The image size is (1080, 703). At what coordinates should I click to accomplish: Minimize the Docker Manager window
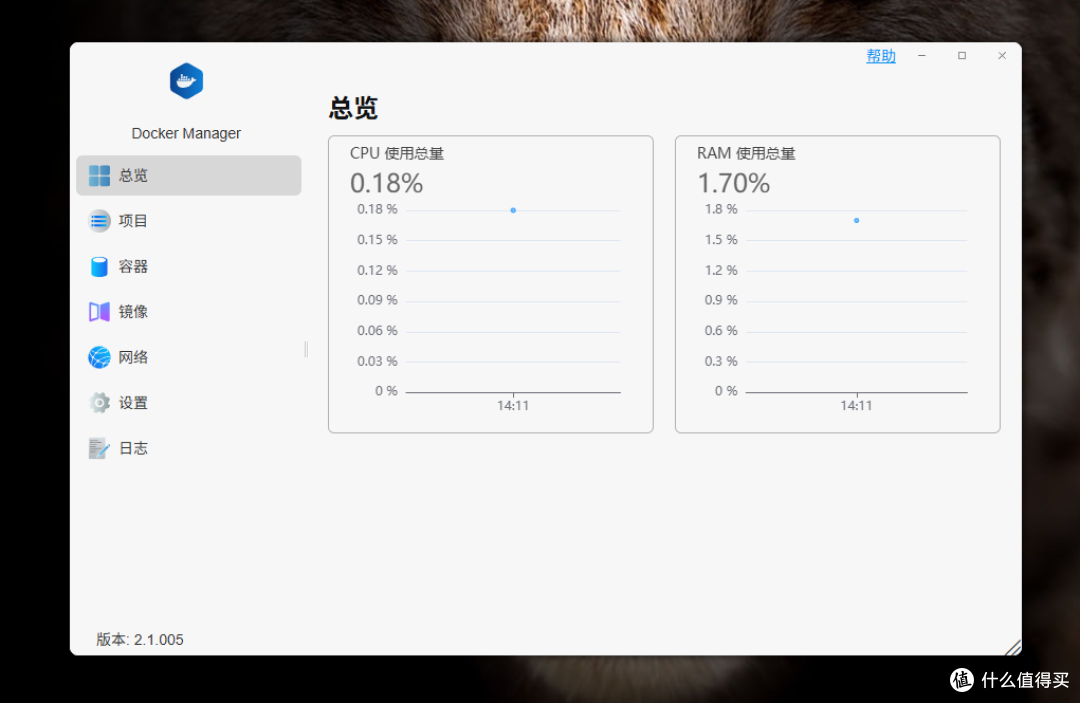pos(922,56)
